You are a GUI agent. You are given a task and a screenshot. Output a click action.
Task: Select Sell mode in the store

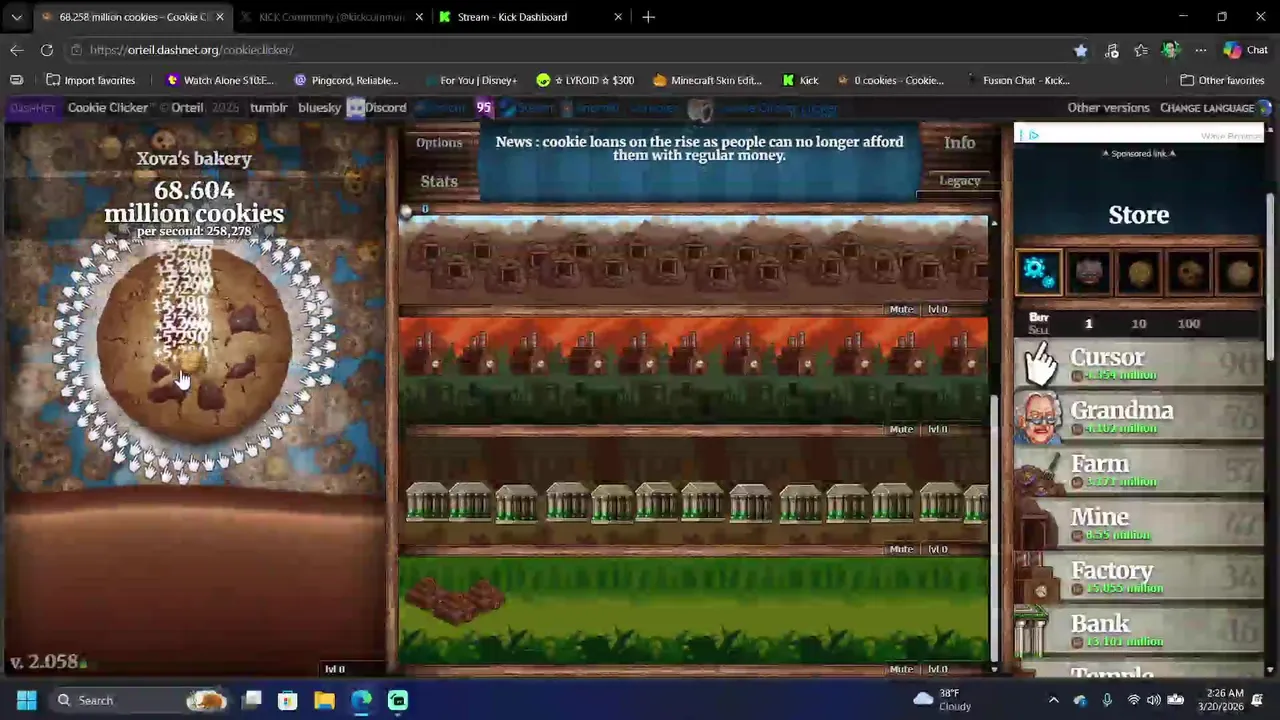pos(1039,330)
